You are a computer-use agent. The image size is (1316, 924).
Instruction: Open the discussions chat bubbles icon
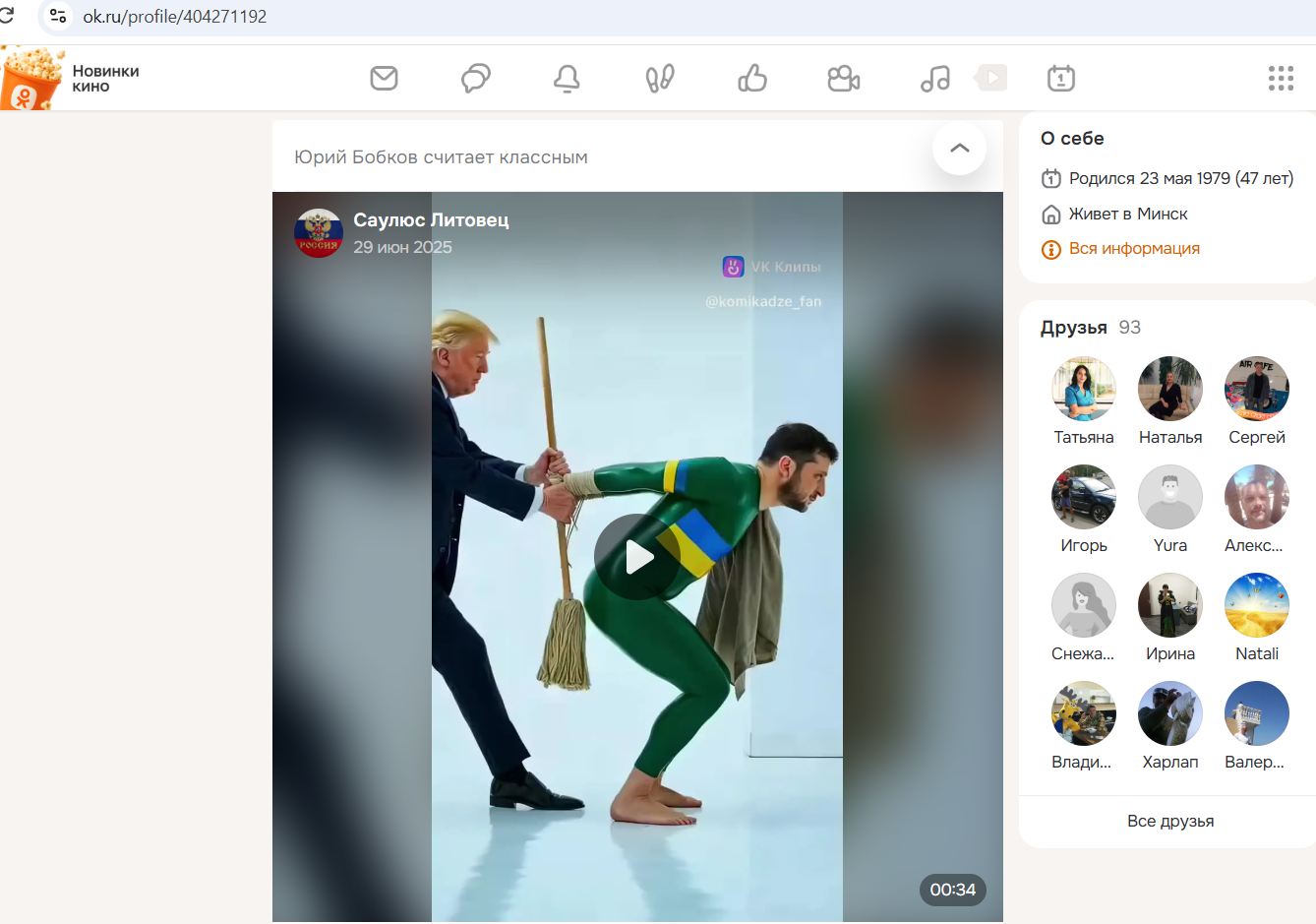point(476,78)
